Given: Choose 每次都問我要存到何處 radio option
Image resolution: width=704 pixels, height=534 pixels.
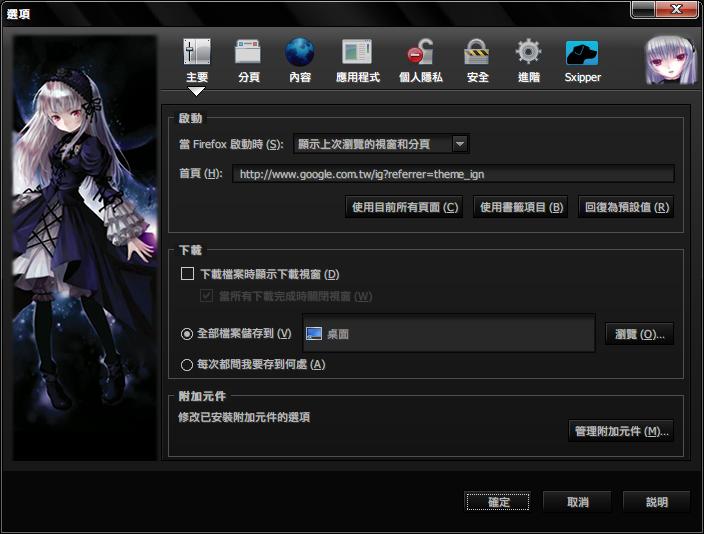Looking at the screenshot, I should [187, 365].
